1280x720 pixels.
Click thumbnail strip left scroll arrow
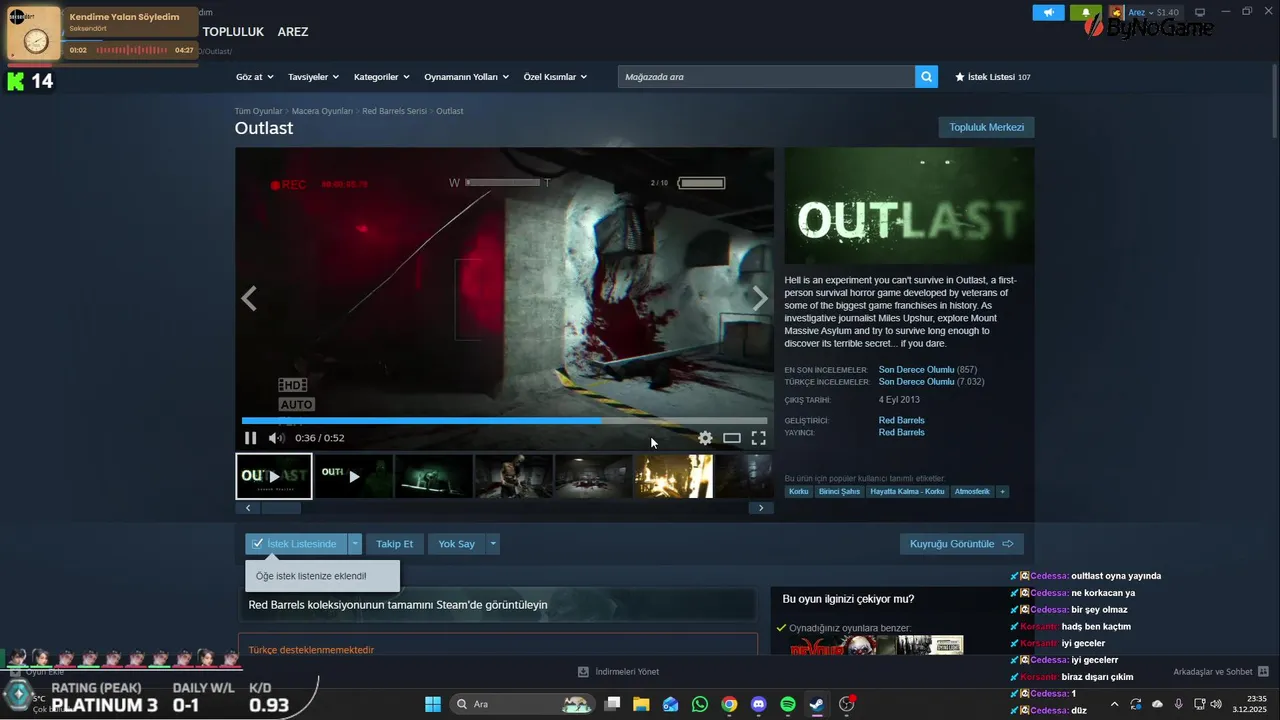[x=248, y=508]
